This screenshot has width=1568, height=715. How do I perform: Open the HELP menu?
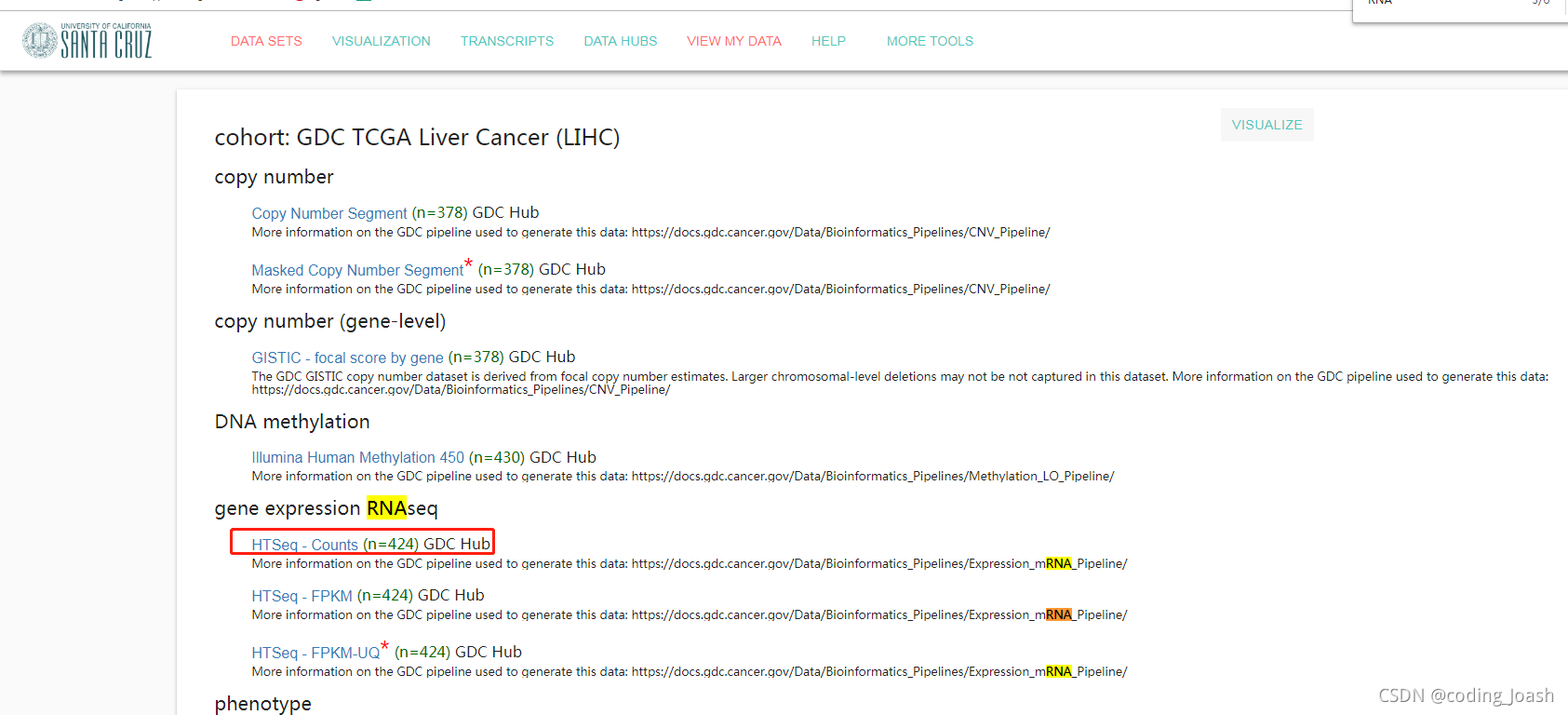828,41
